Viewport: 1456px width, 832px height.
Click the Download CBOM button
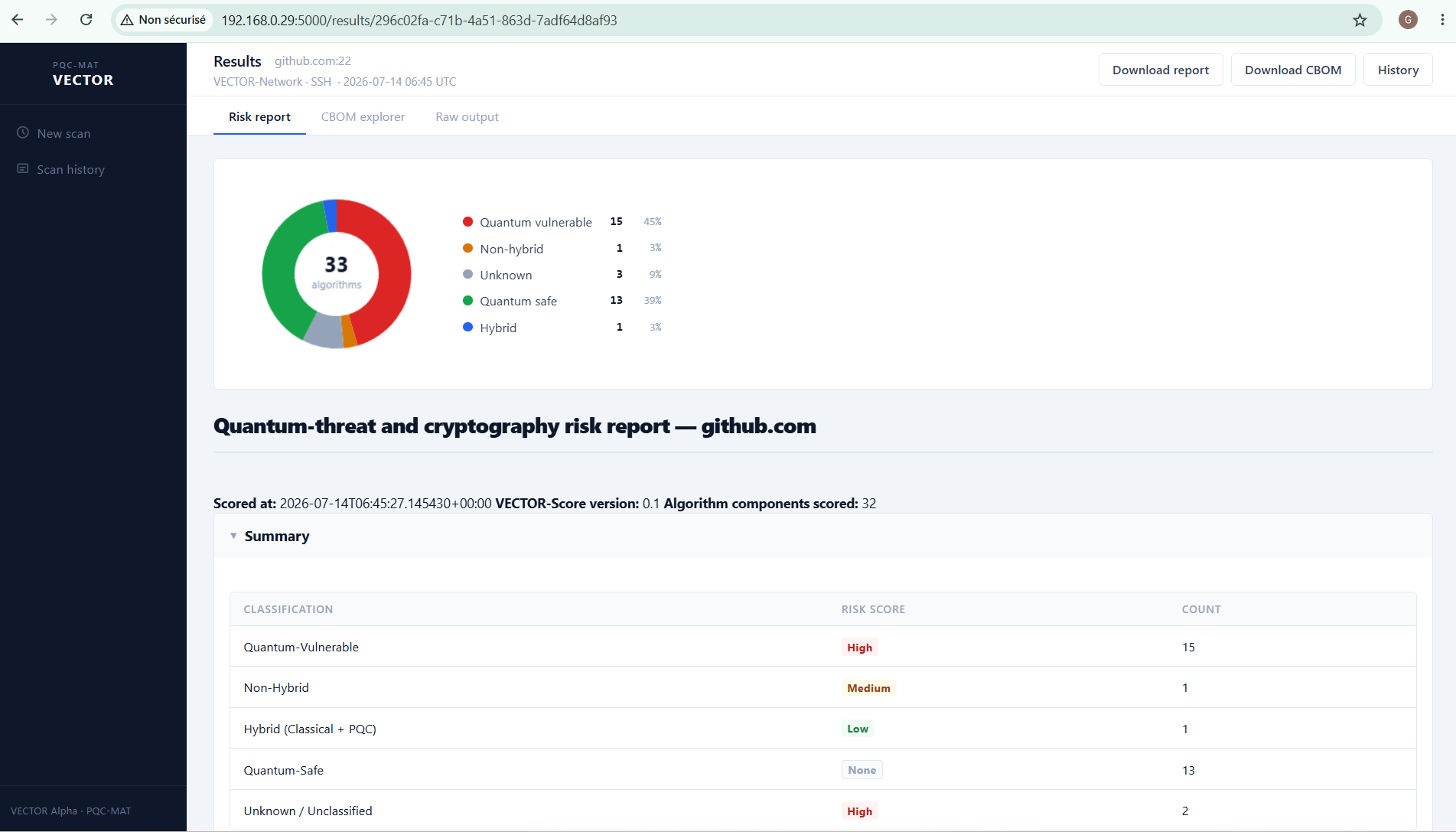coord(1293,70)
